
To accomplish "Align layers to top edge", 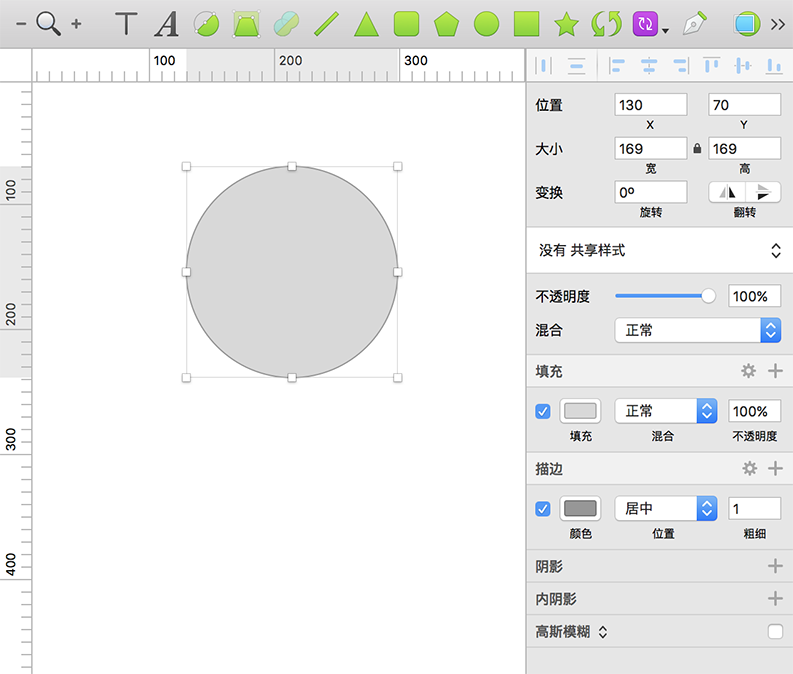I will (712, 66).
